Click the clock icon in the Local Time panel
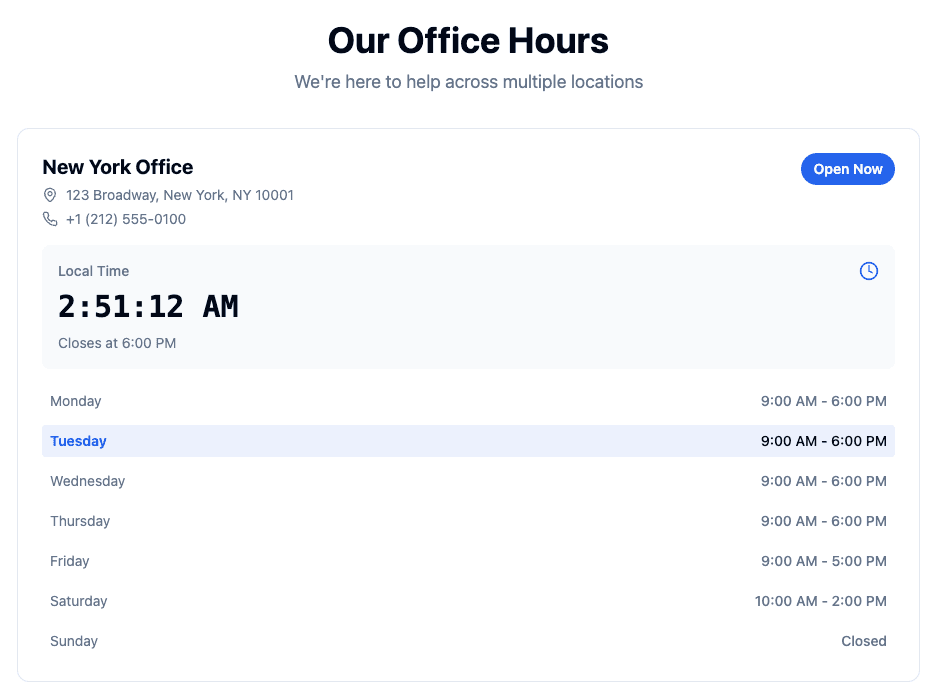The width and height of the screenshot is (936, 693). pos(868,270)
